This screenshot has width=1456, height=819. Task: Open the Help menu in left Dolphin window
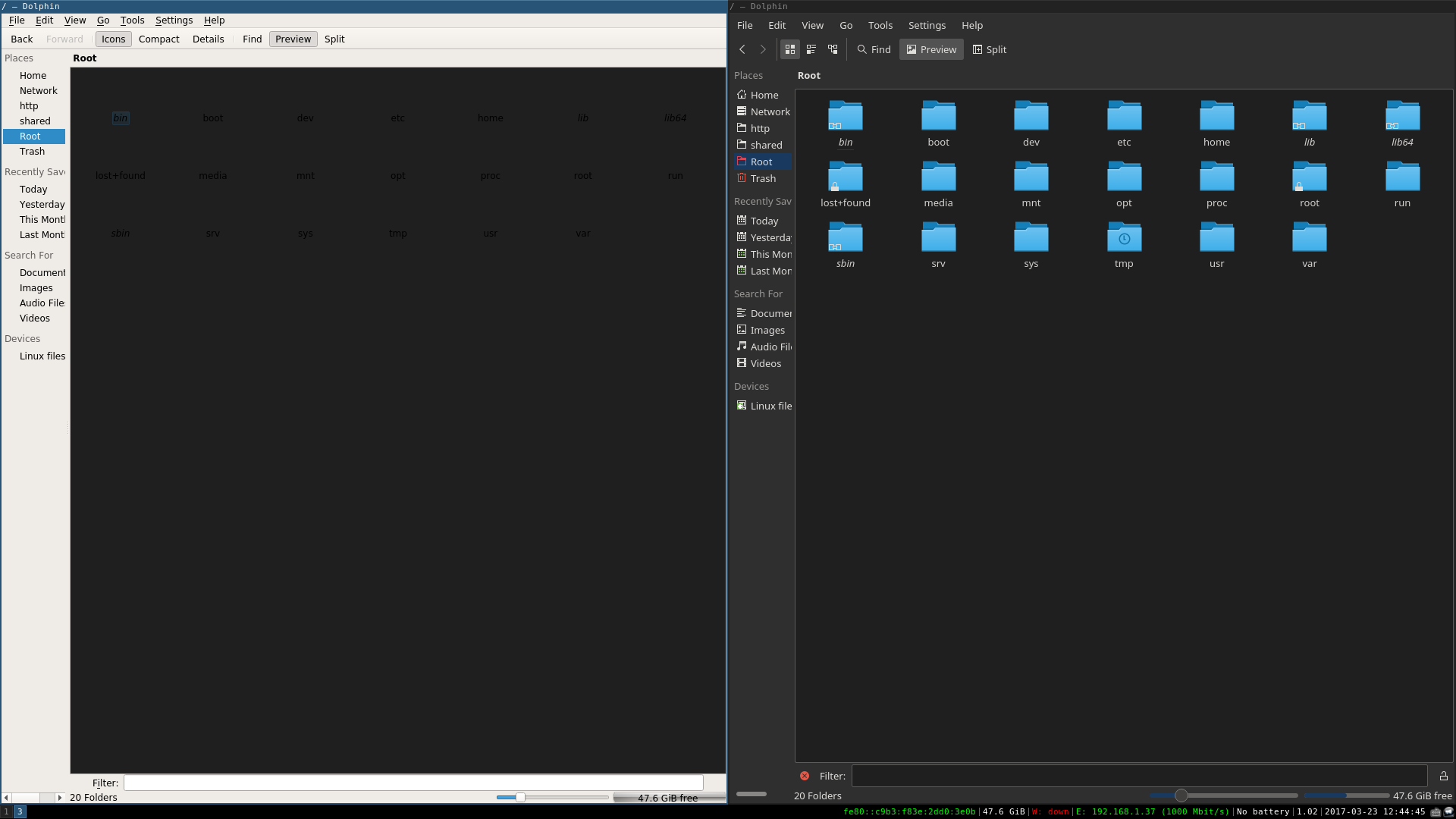[x=215, y=20]
